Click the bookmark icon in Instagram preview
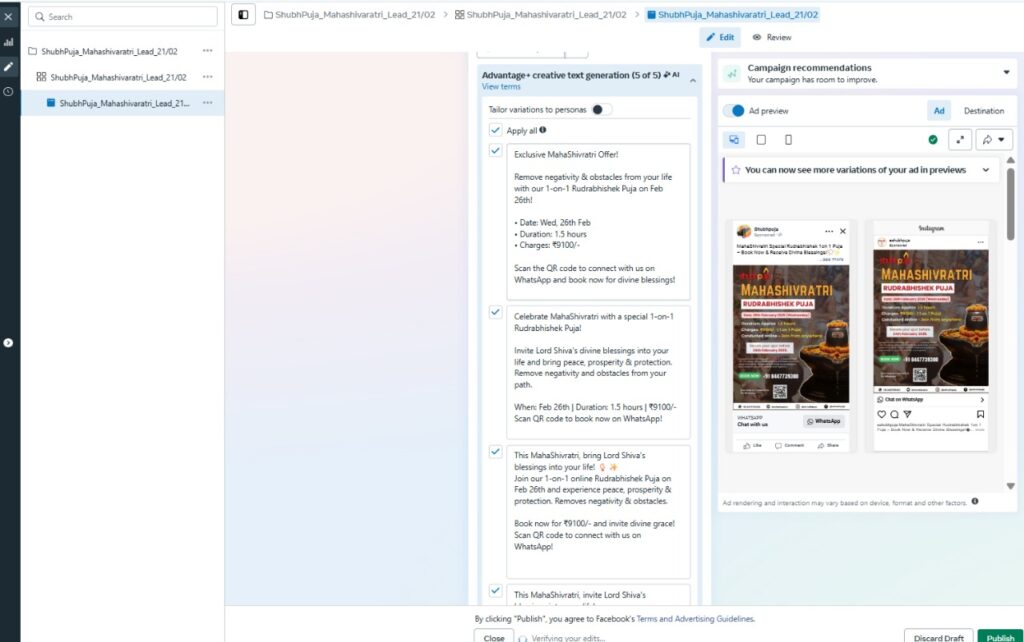 click(980, 414)
